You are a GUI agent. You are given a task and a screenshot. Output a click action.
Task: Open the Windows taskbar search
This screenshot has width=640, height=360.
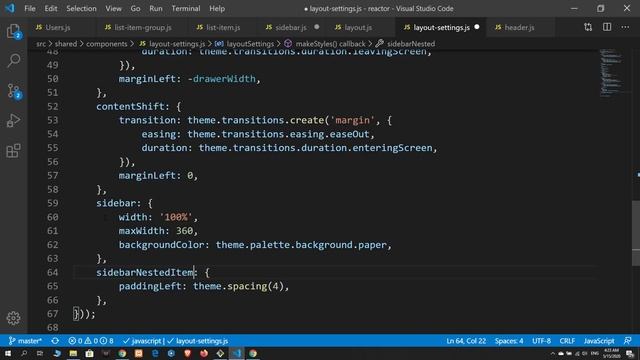[24, 353]
